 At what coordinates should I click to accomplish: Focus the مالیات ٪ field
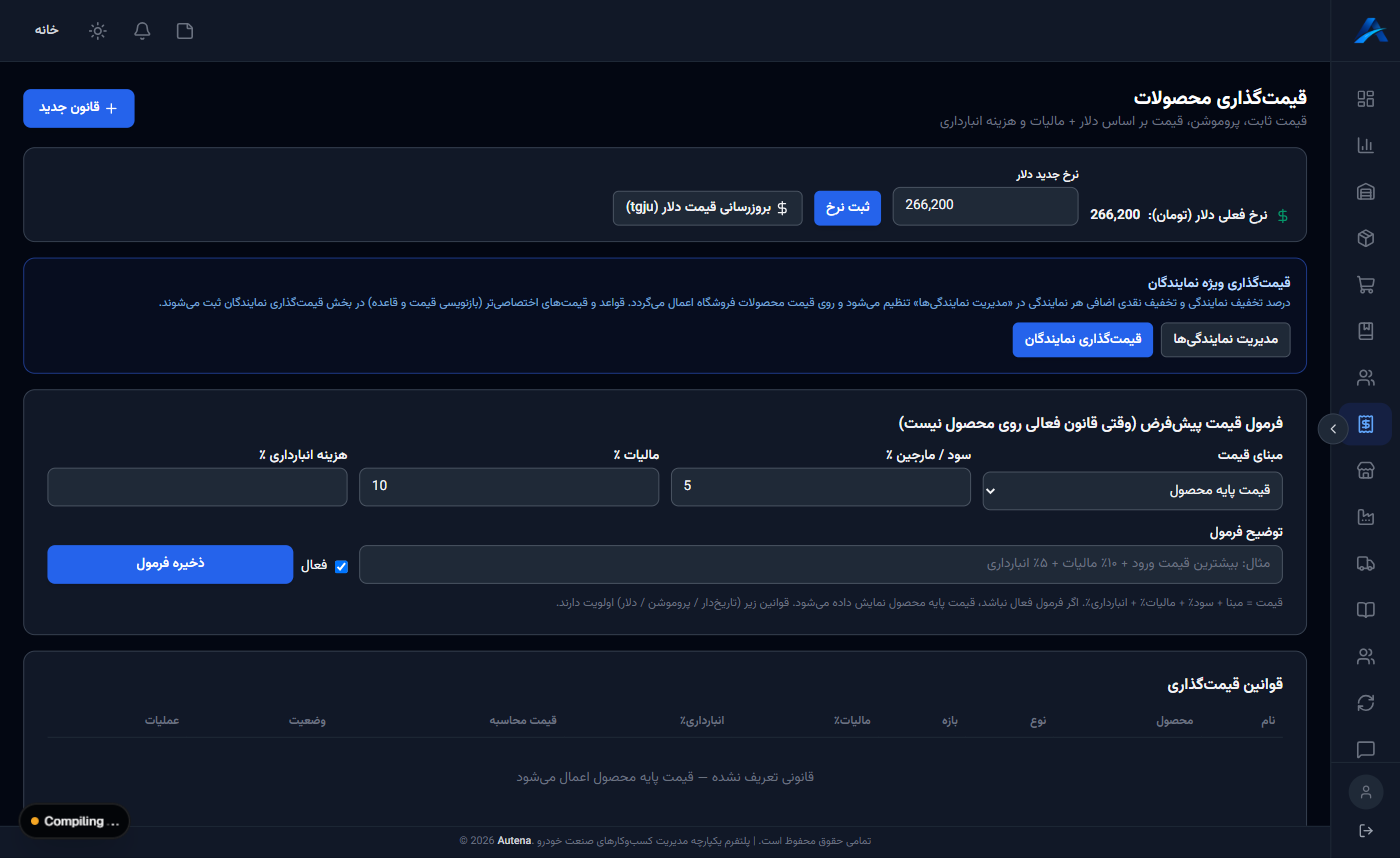509,486
